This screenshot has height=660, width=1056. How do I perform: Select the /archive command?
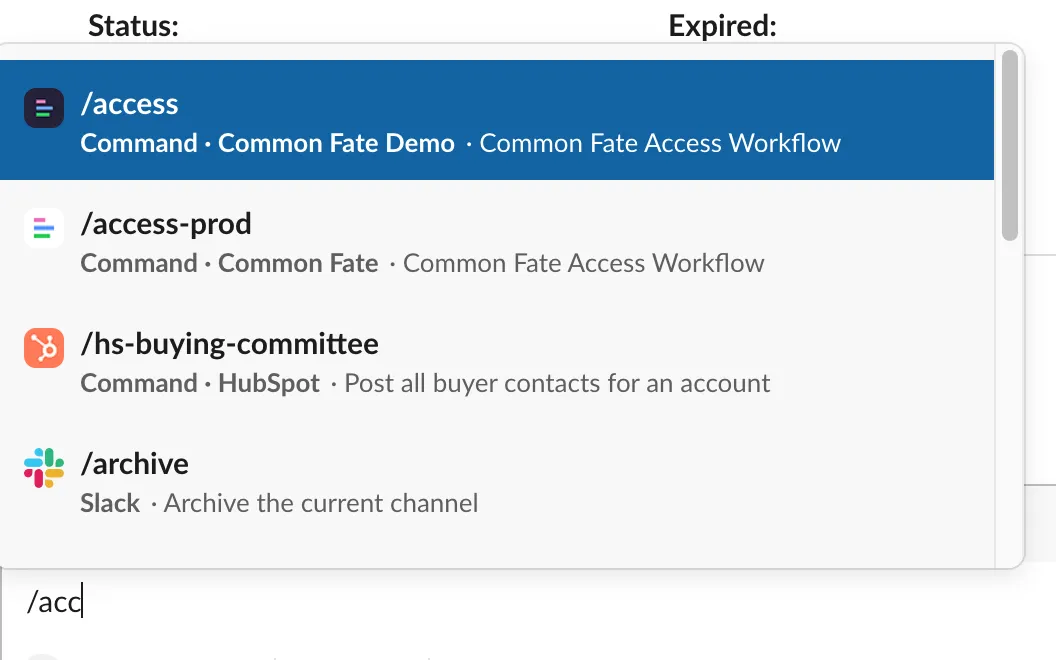pos(134,464)
